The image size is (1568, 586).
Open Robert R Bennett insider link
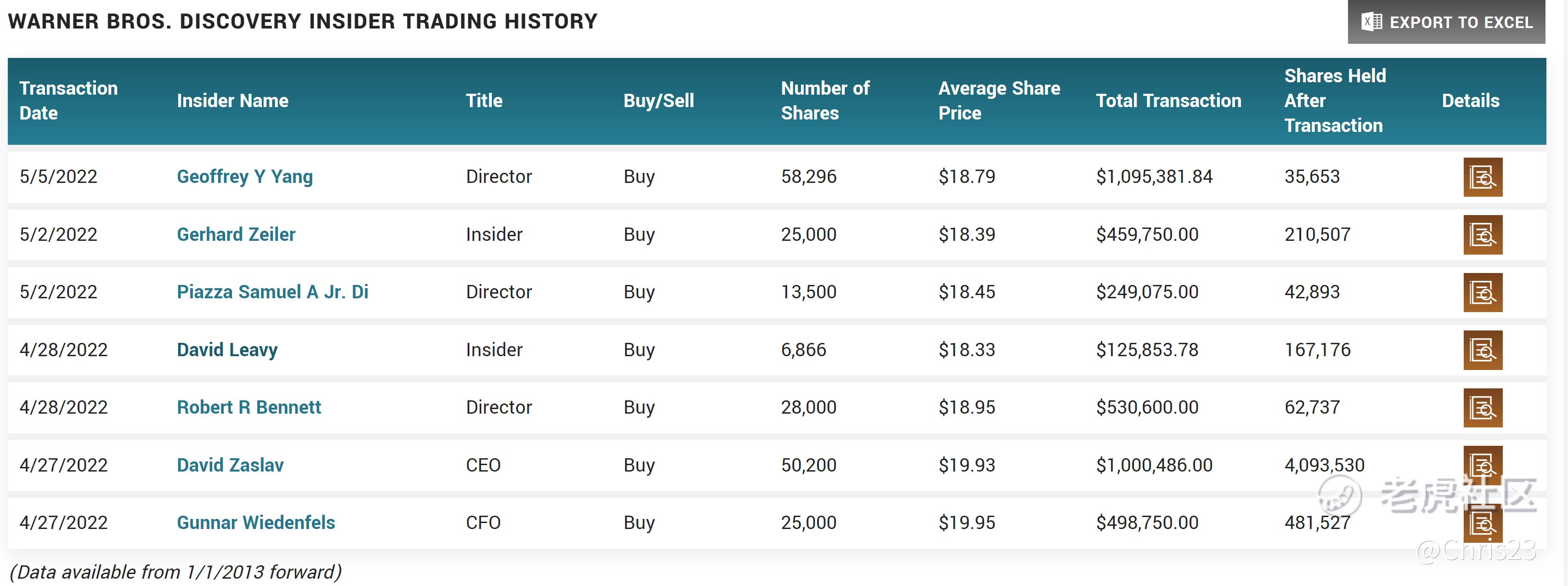click(248, 407)
